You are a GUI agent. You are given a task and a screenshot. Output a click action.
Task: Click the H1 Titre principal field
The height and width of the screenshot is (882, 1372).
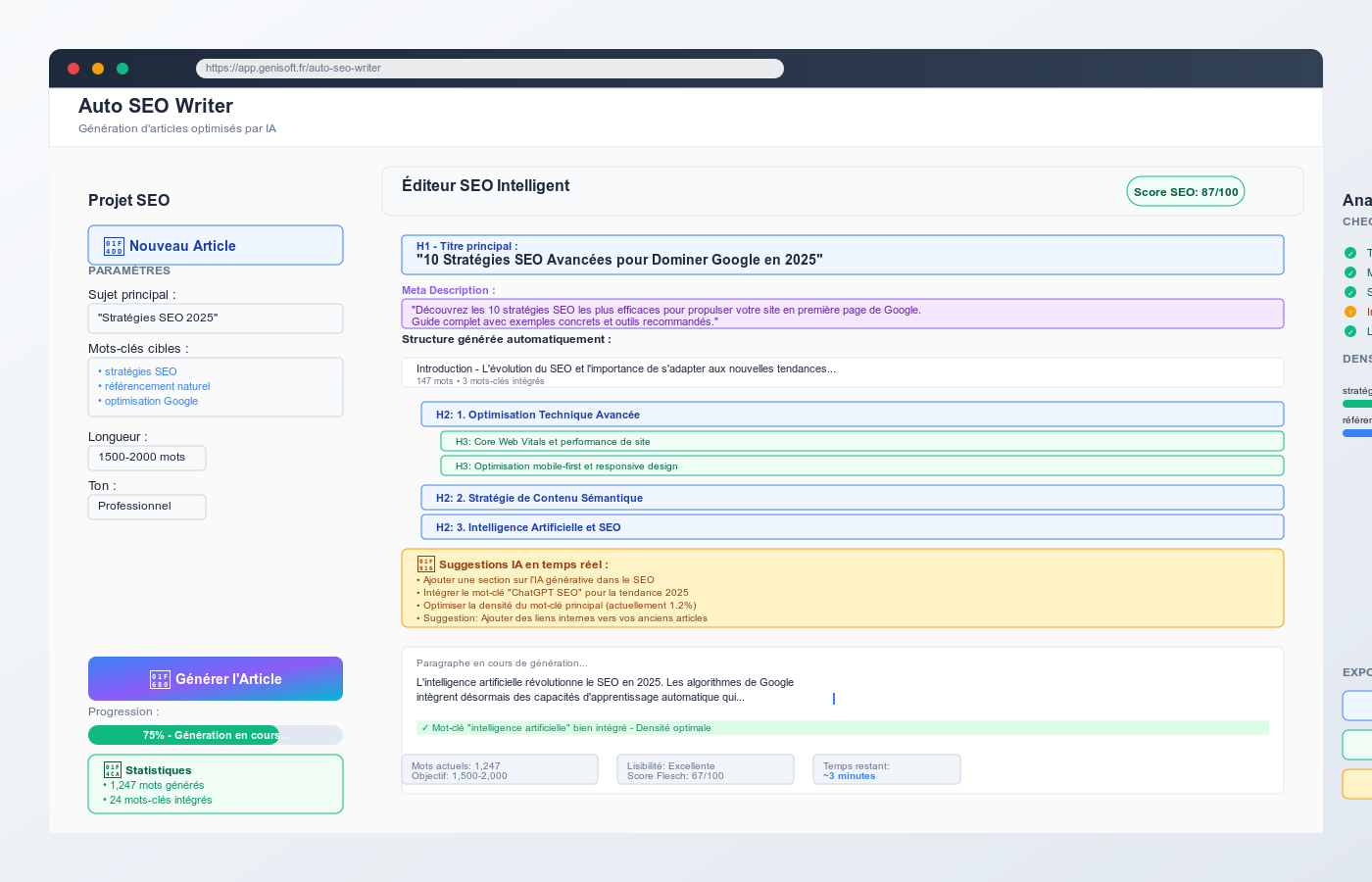(843, 255)
